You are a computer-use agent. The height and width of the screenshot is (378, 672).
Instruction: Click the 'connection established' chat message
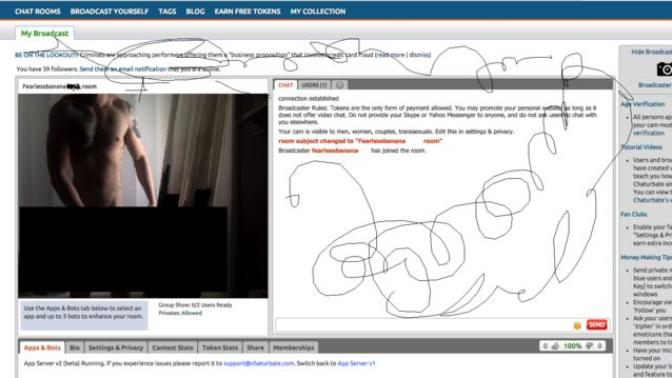[x=308, y=99]
